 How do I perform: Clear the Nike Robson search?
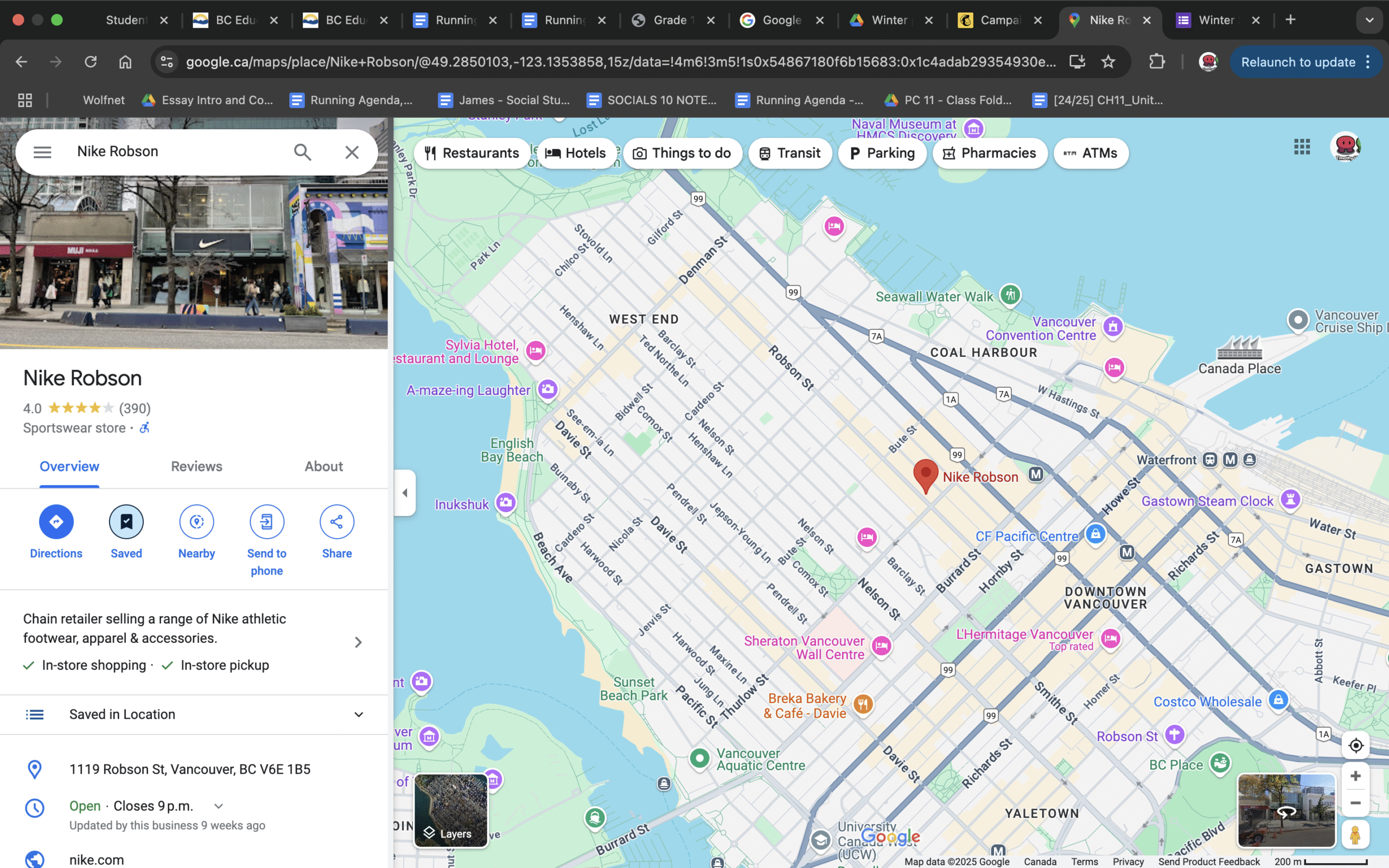click(352, 152)
